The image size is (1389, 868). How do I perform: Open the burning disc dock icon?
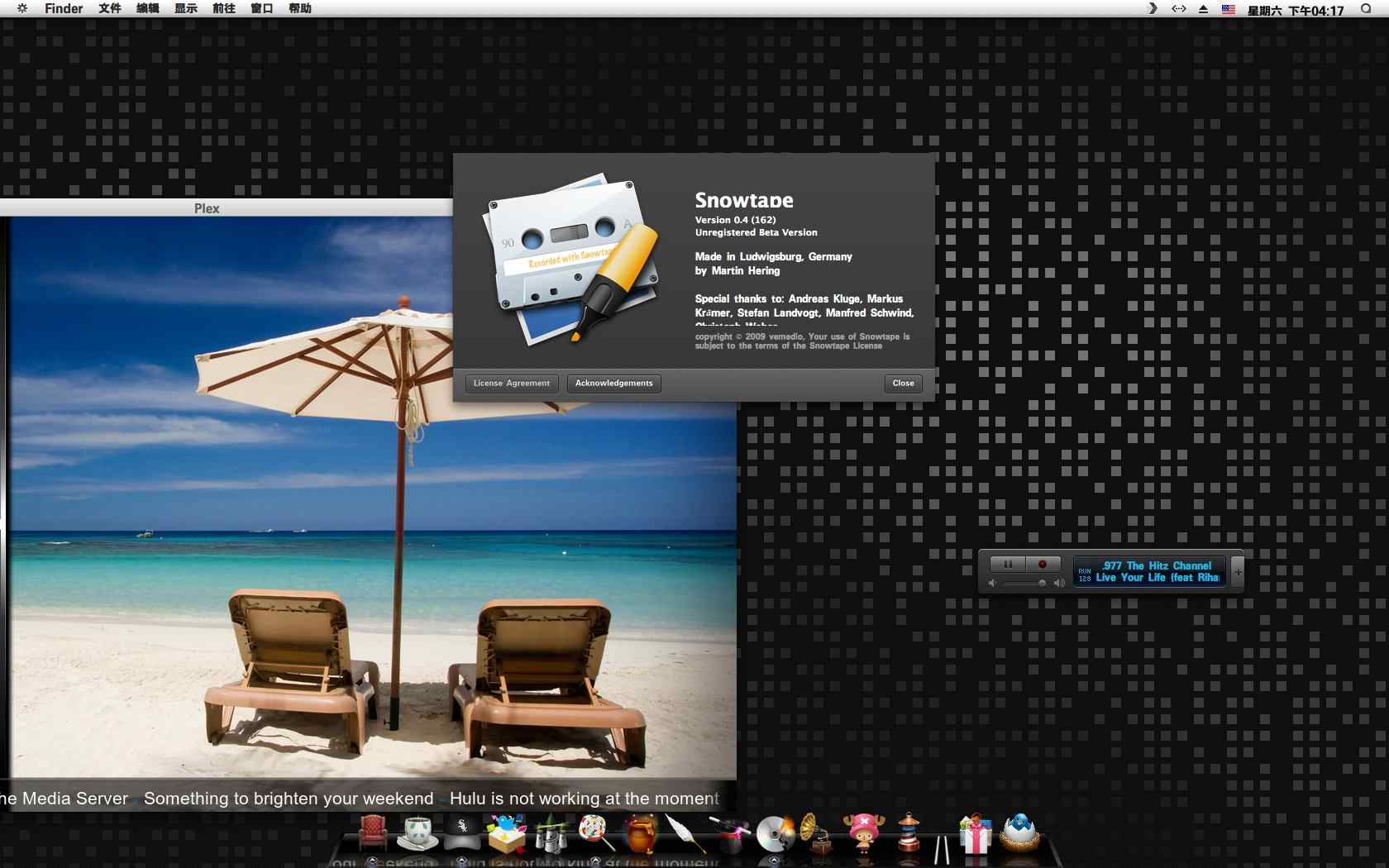click(776, 833)
